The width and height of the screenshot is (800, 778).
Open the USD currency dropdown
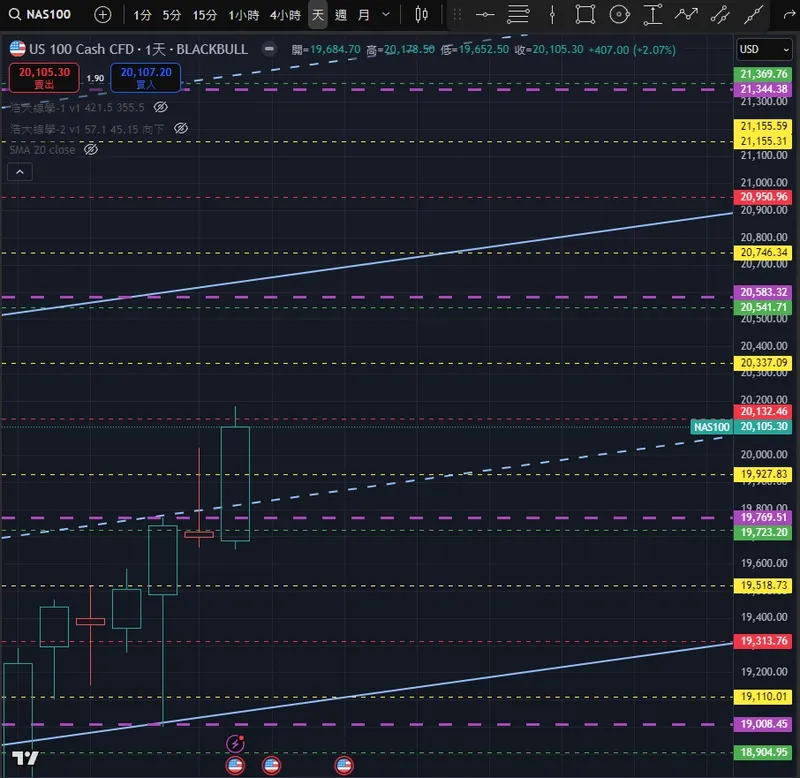(x=764, y=49)
